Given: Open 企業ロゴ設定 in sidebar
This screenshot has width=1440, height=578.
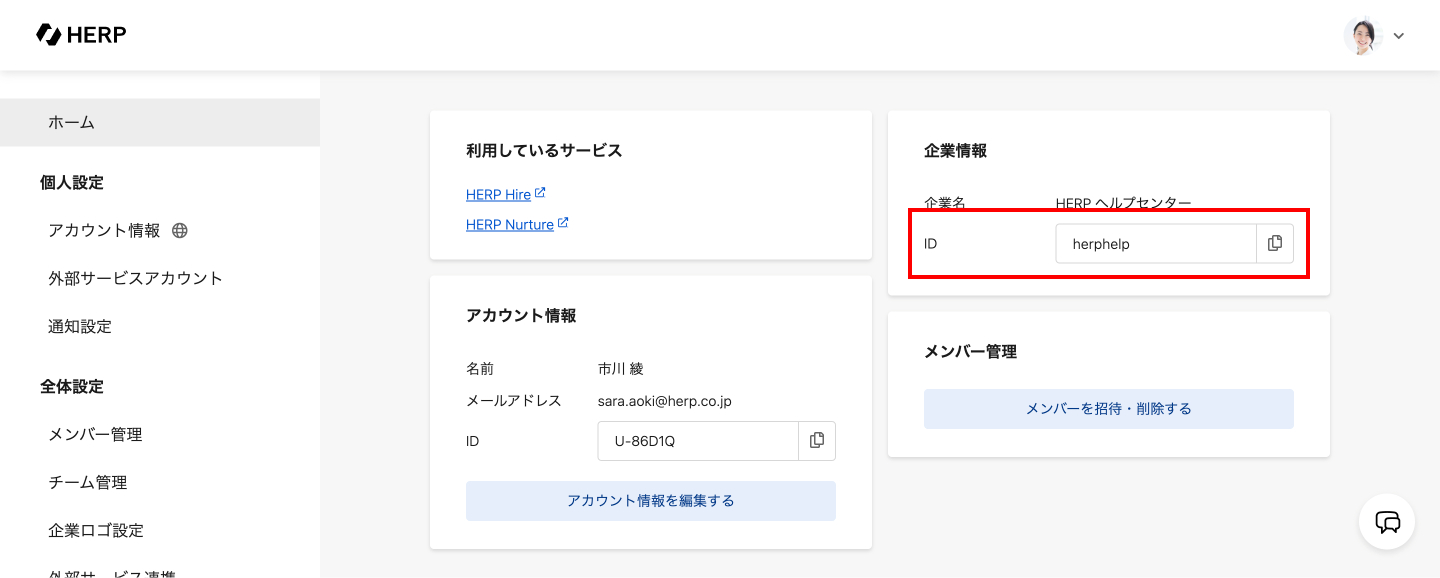Looking at the screenshot, I should tap(96, 530).
